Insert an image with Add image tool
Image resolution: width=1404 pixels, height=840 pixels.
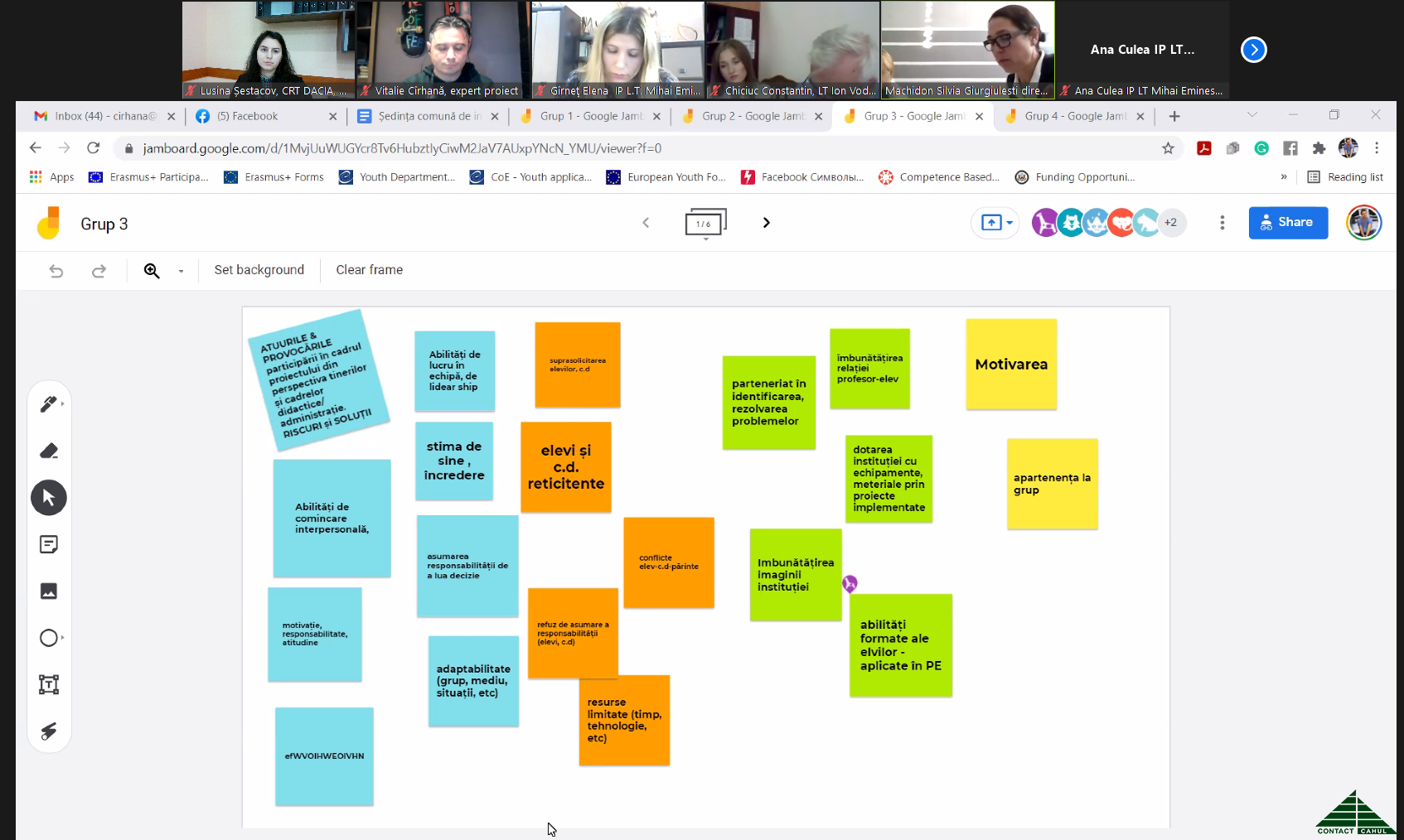tap(49, 591)
